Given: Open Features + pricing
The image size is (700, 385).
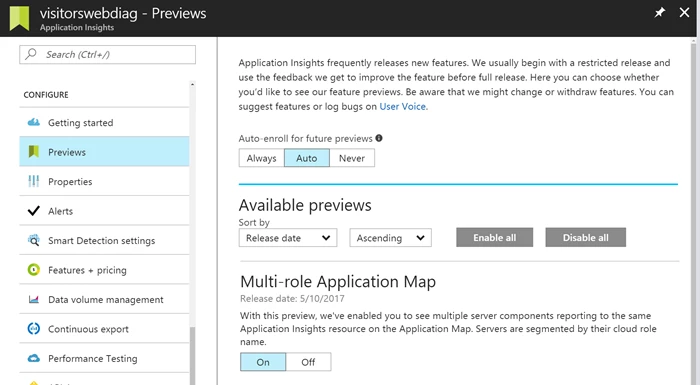Looking at the screenshot, I should click(x=104, y=270).
